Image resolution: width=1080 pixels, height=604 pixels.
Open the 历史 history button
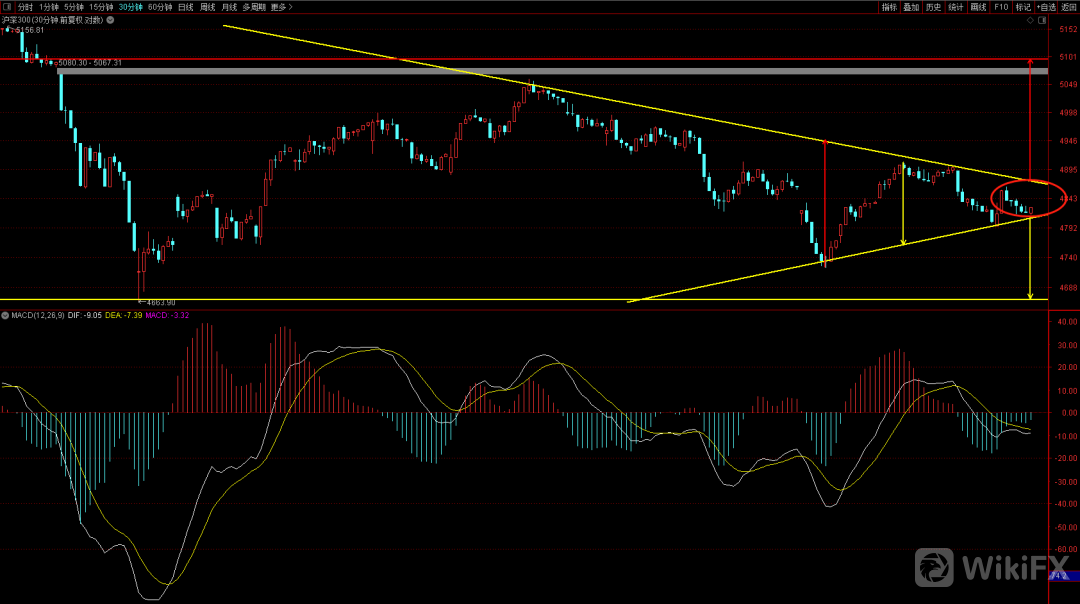point(933,7)
